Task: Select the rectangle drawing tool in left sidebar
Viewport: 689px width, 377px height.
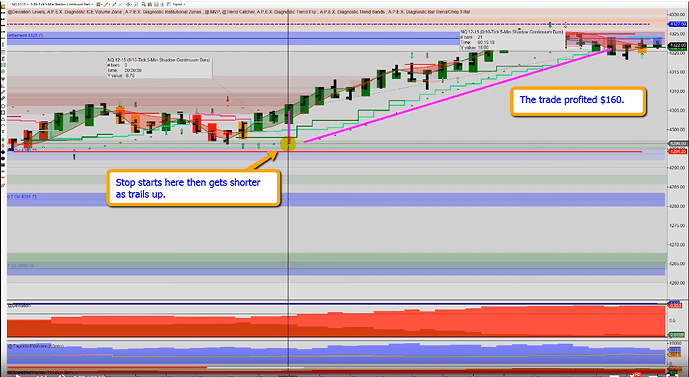Action: pos(3,112)
